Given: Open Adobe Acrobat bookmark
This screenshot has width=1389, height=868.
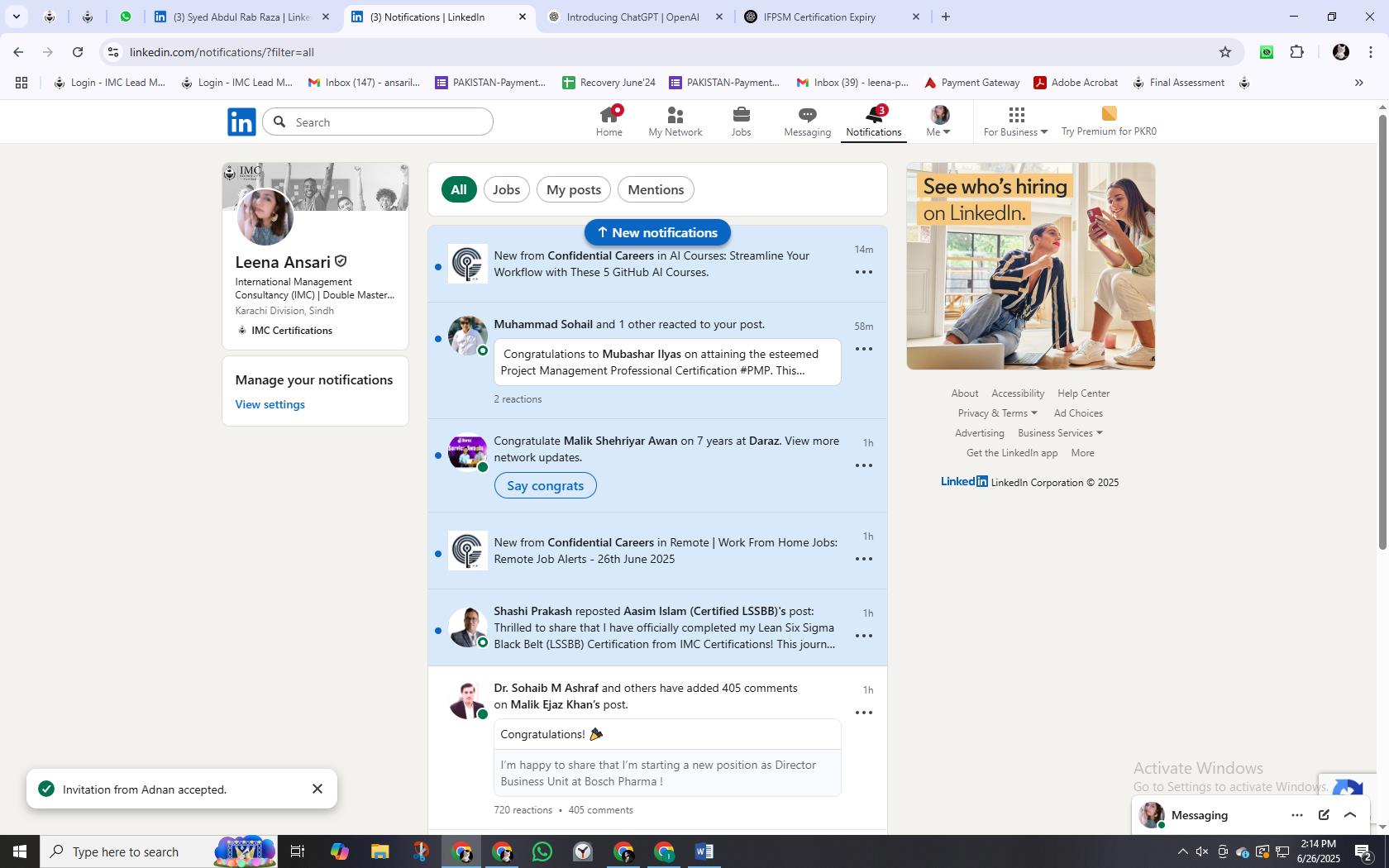Looking at the screenshot, I should pos(1076,83).
